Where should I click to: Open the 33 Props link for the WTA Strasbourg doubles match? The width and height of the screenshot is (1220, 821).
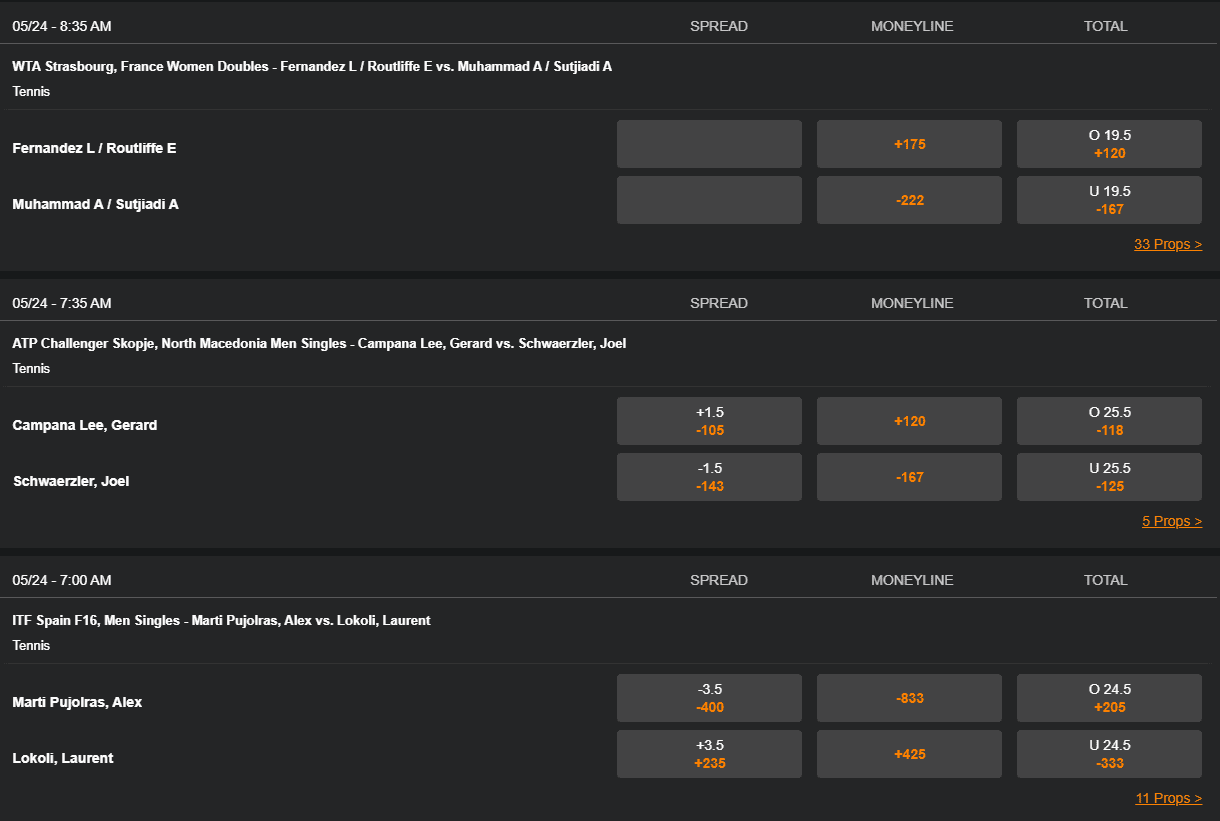pyautogui.click(x=1168, y=243)
